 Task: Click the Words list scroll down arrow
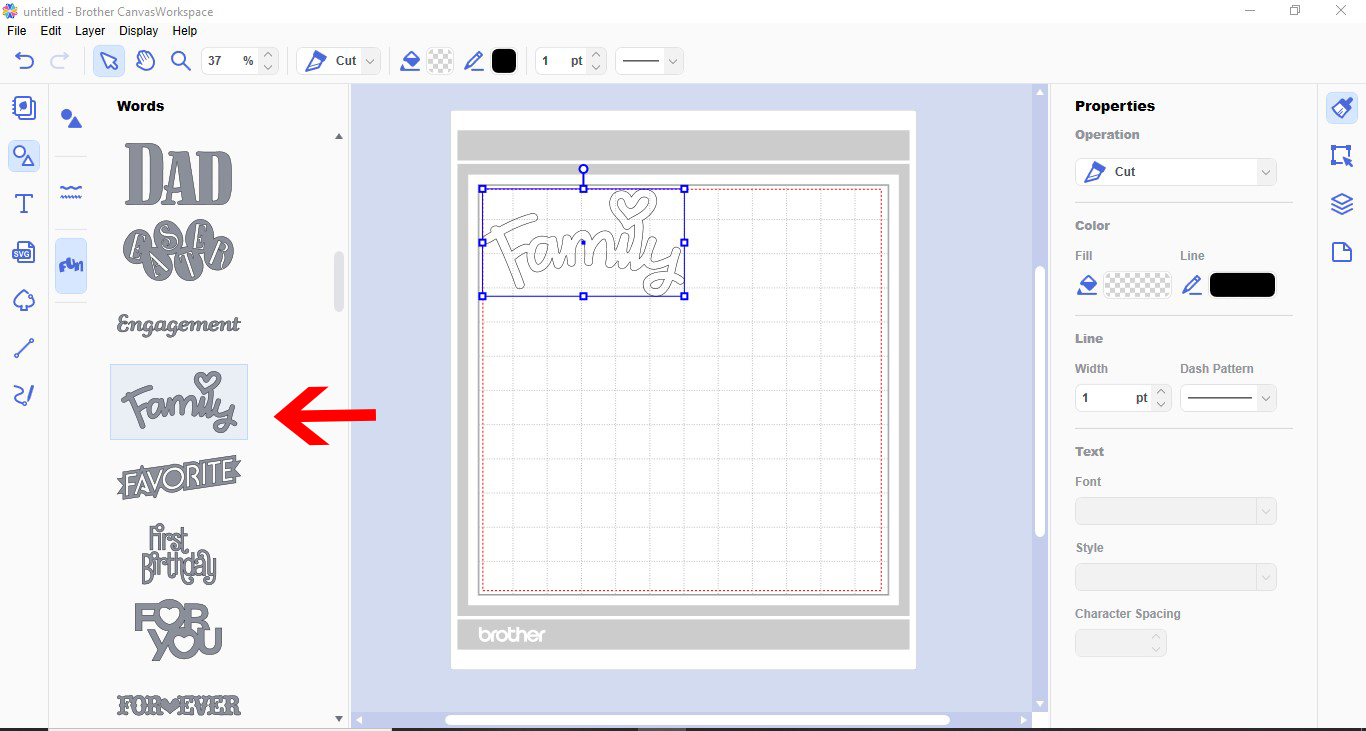[339, 718]
